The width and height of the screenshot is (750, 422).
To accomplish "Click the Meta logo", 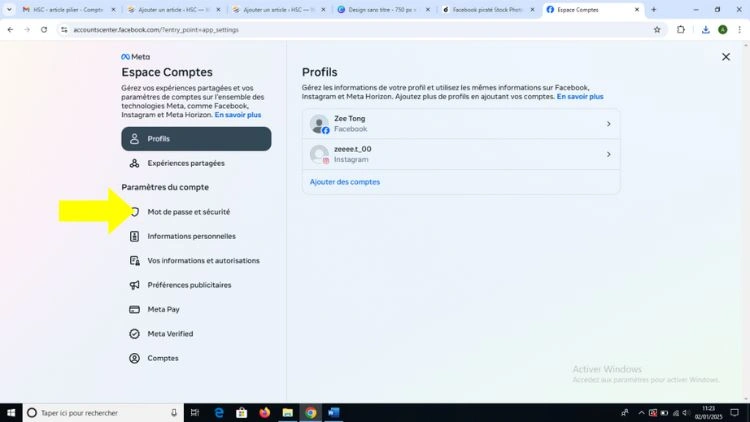I will tap(135, 56).
